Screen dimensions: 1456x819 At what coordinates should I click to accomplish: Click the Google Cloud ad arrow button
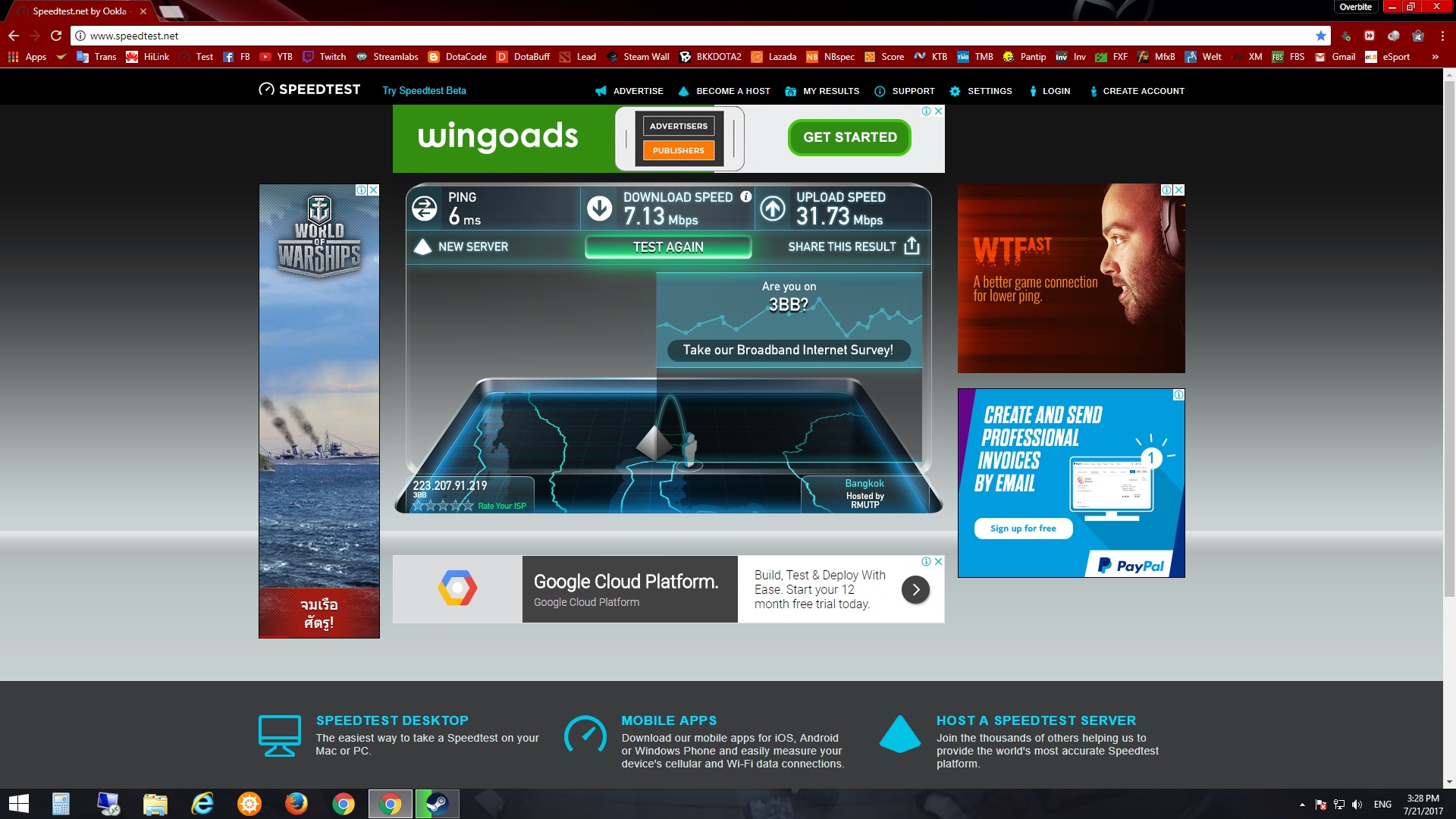coord(915,589)
